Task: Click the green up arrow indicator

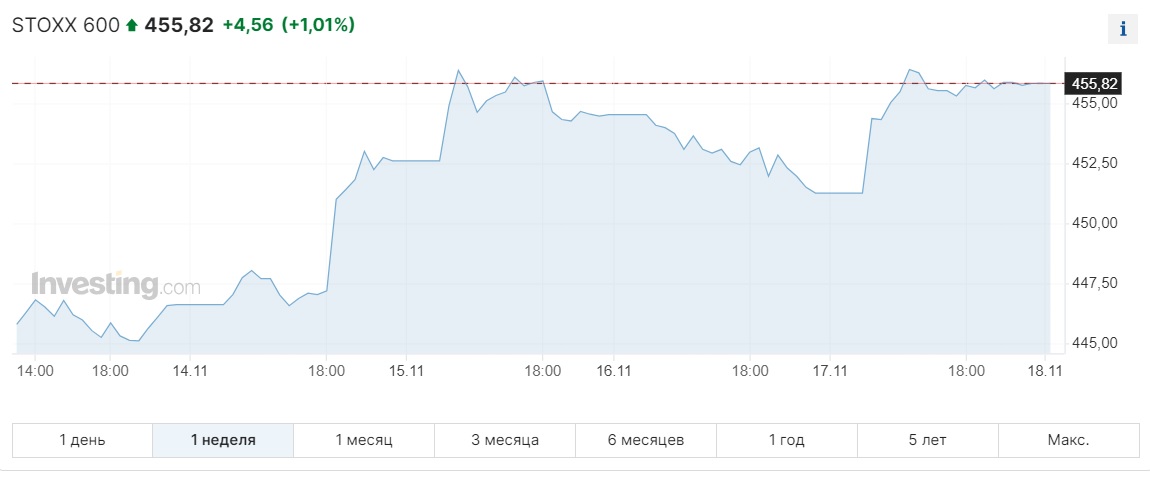Action: [131, 26]
